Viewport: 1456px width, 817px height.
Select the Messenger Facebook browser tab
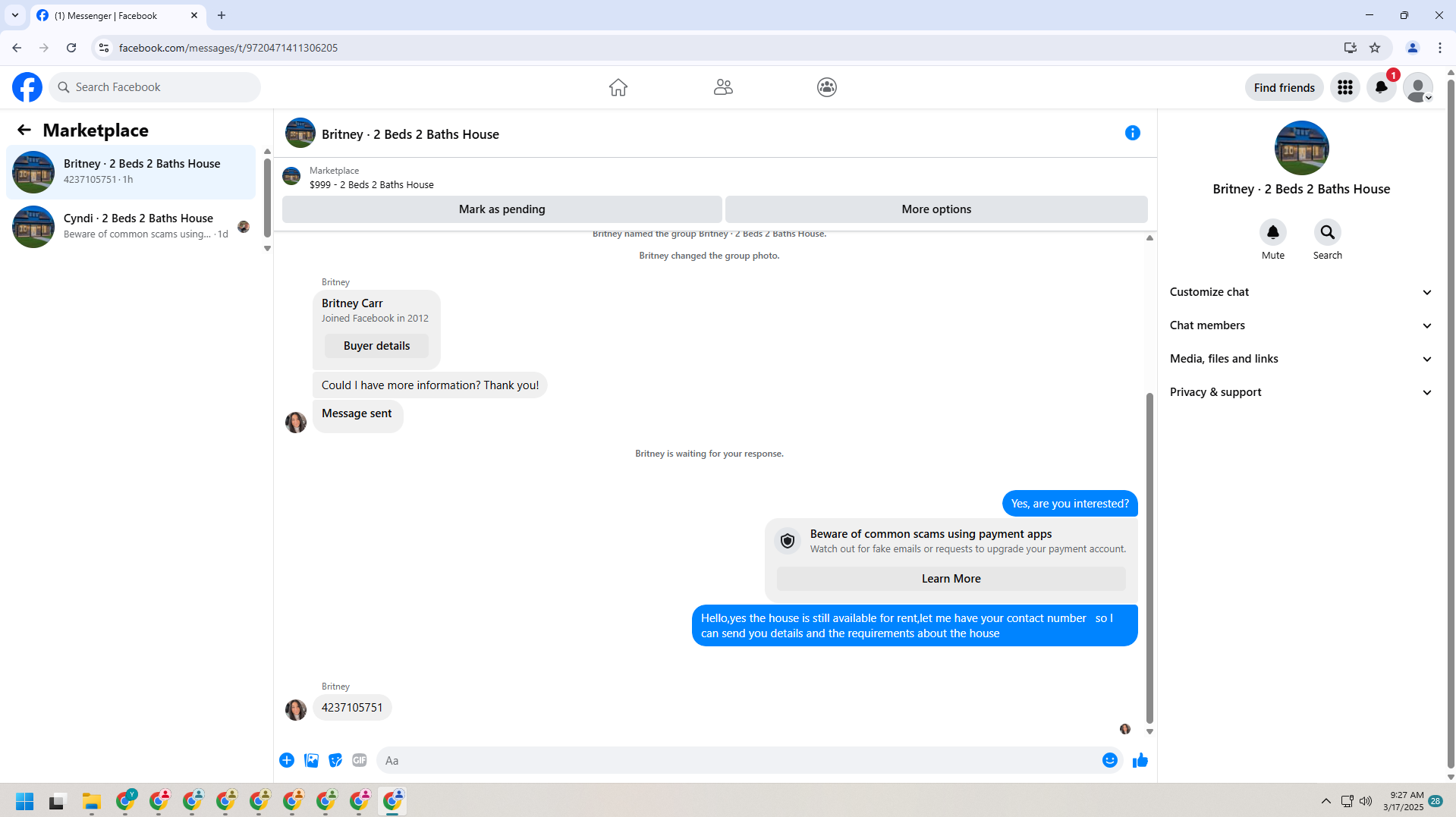118,15
